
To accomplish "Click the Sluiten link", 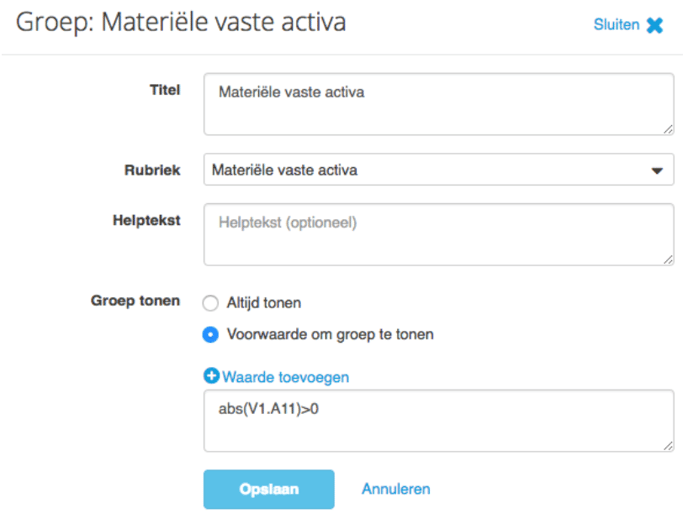I will (616, 25).
